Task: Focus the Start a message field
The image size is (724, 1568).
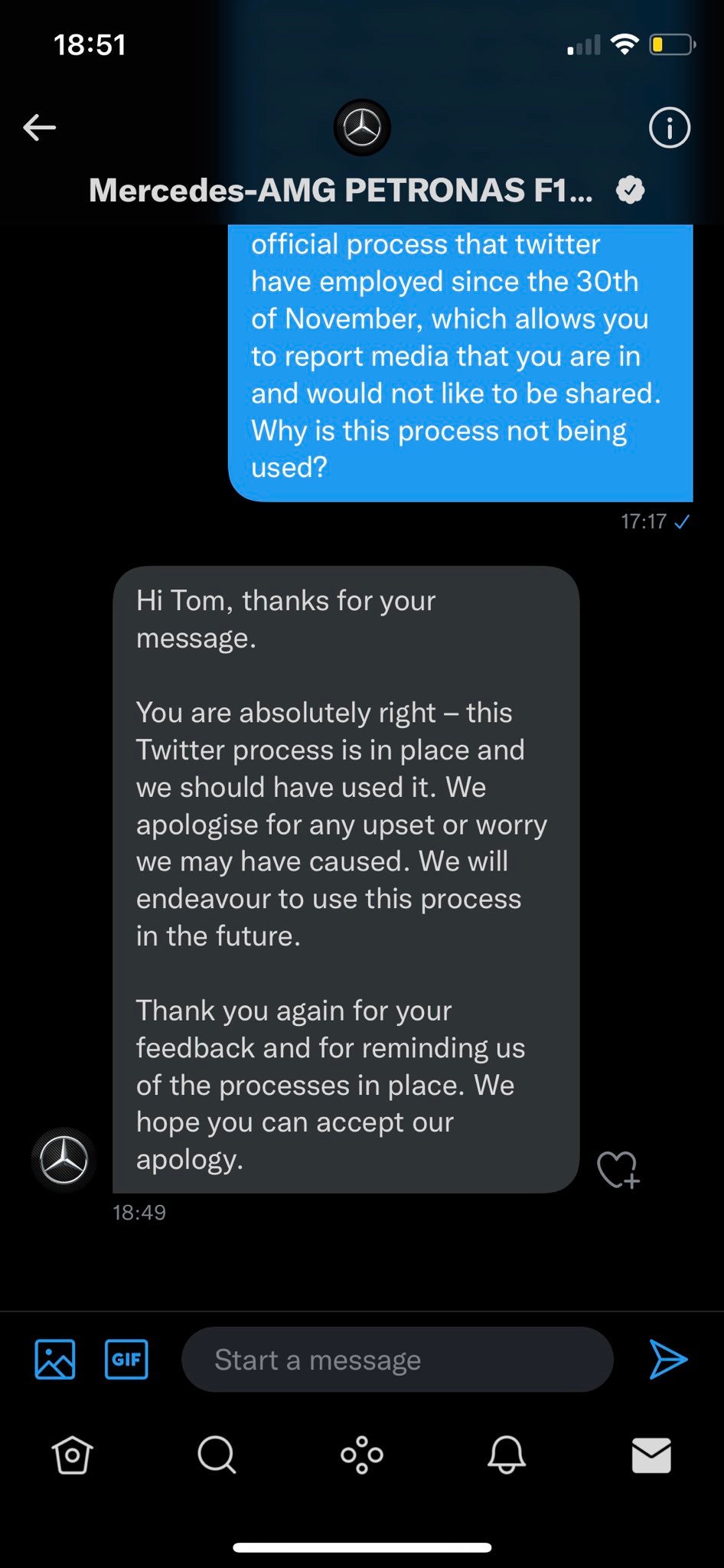Action: click(x=396, y=1360)
